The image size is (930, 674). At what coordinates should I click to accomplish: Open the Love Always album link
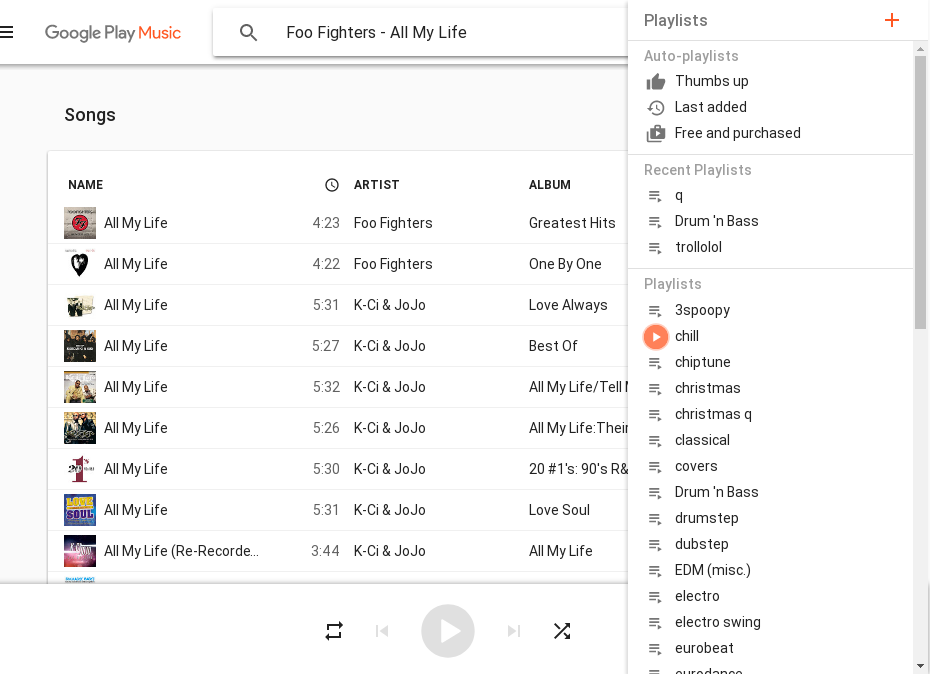pyautogui.click(x=568, y=304)
